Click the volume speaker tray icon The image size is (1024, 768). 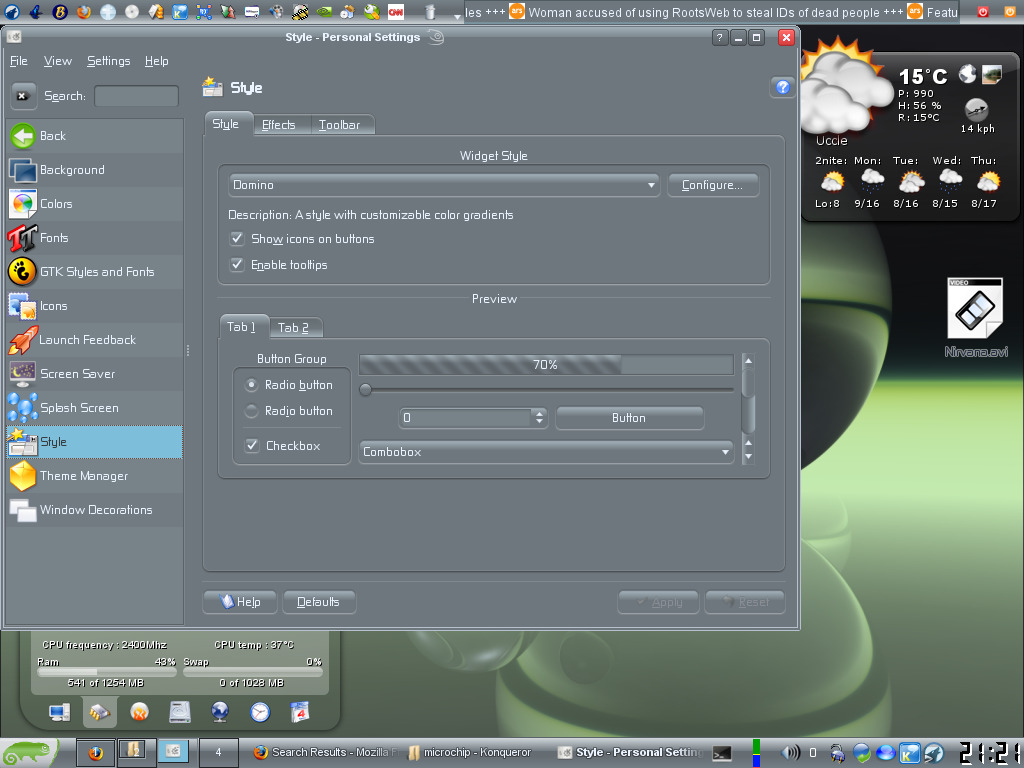pyautogui.click(x=790, y=752)
